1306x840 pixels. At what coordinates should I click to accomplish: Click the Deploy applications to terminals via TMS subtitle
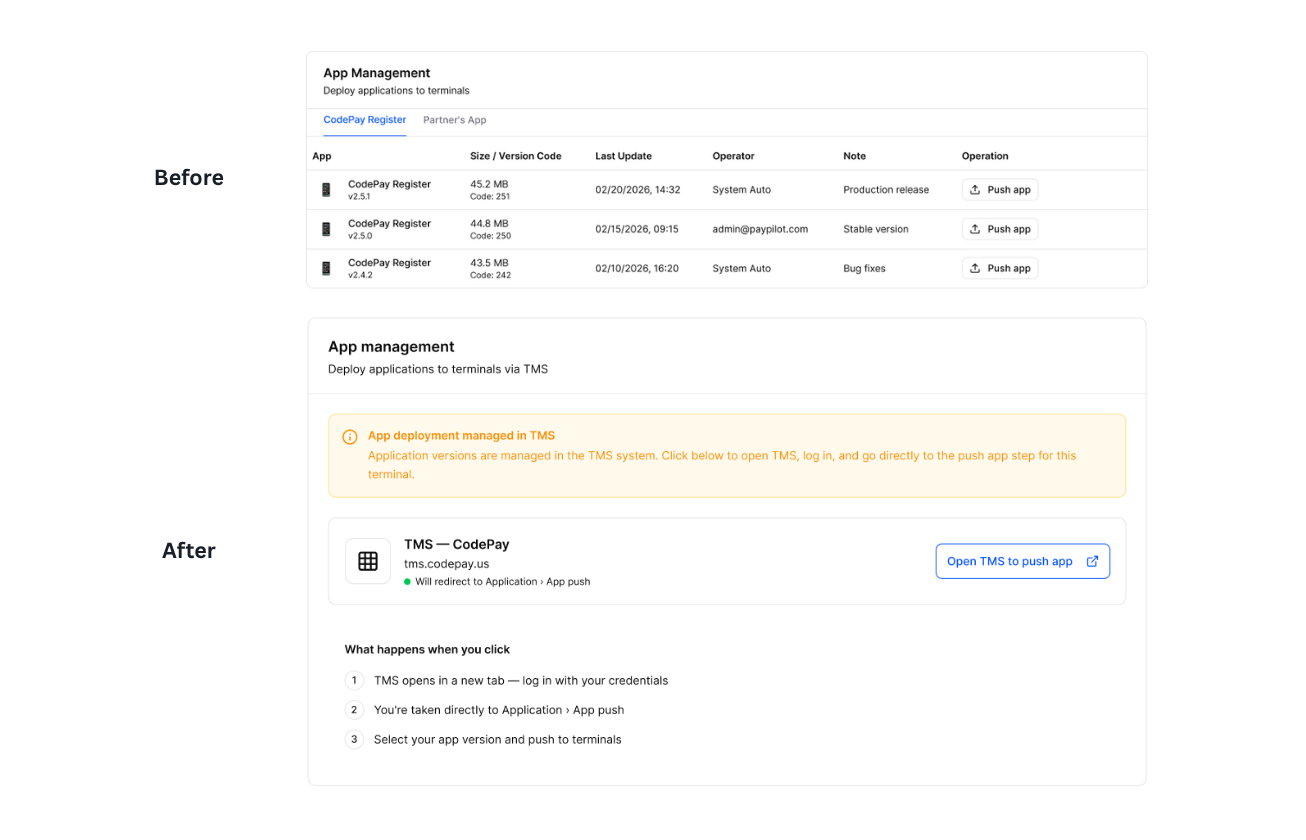(438, 369)
